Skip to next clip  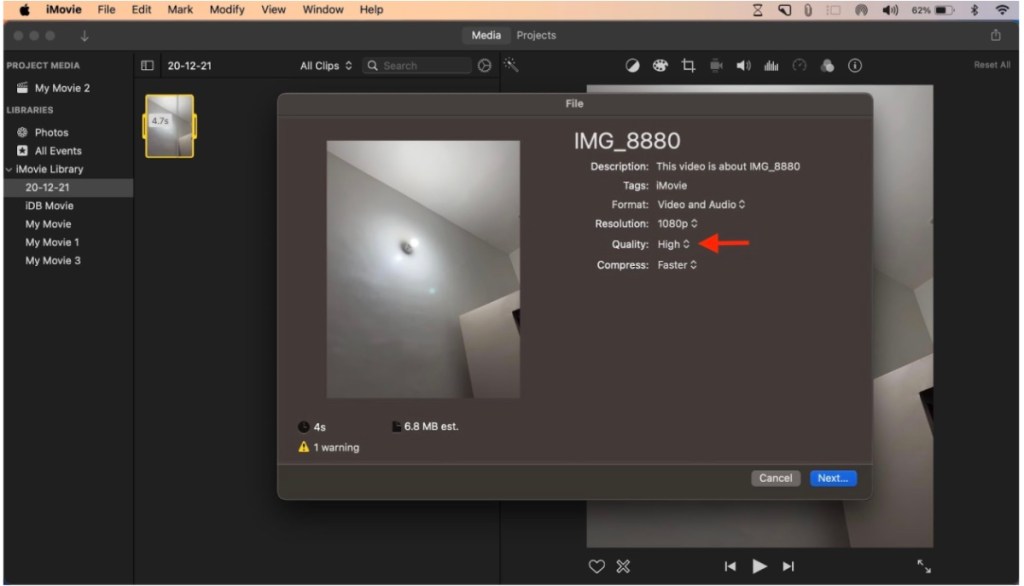click(788, 566)
